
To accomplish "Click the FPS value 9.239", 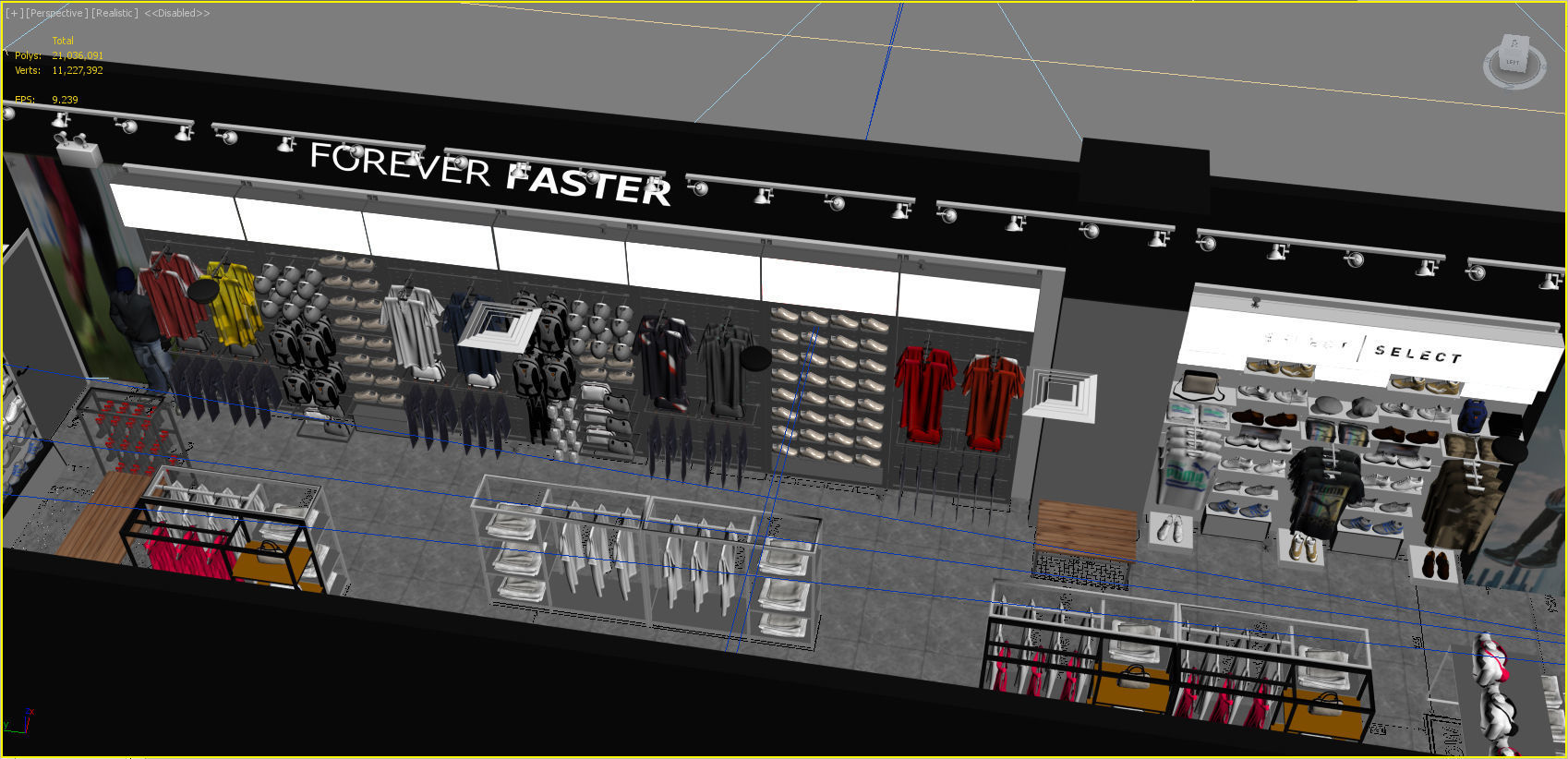I will (65, 100).
